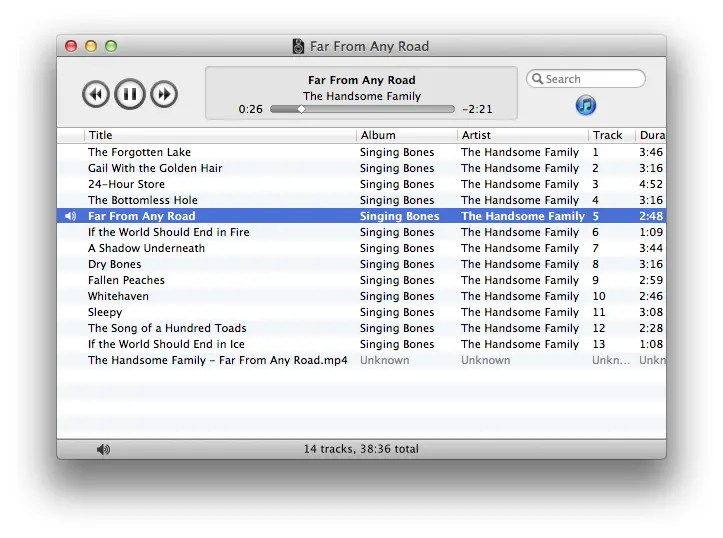Click the 1:09 duration cell
This screenshot has height=538, width=723.
(651, 232)
